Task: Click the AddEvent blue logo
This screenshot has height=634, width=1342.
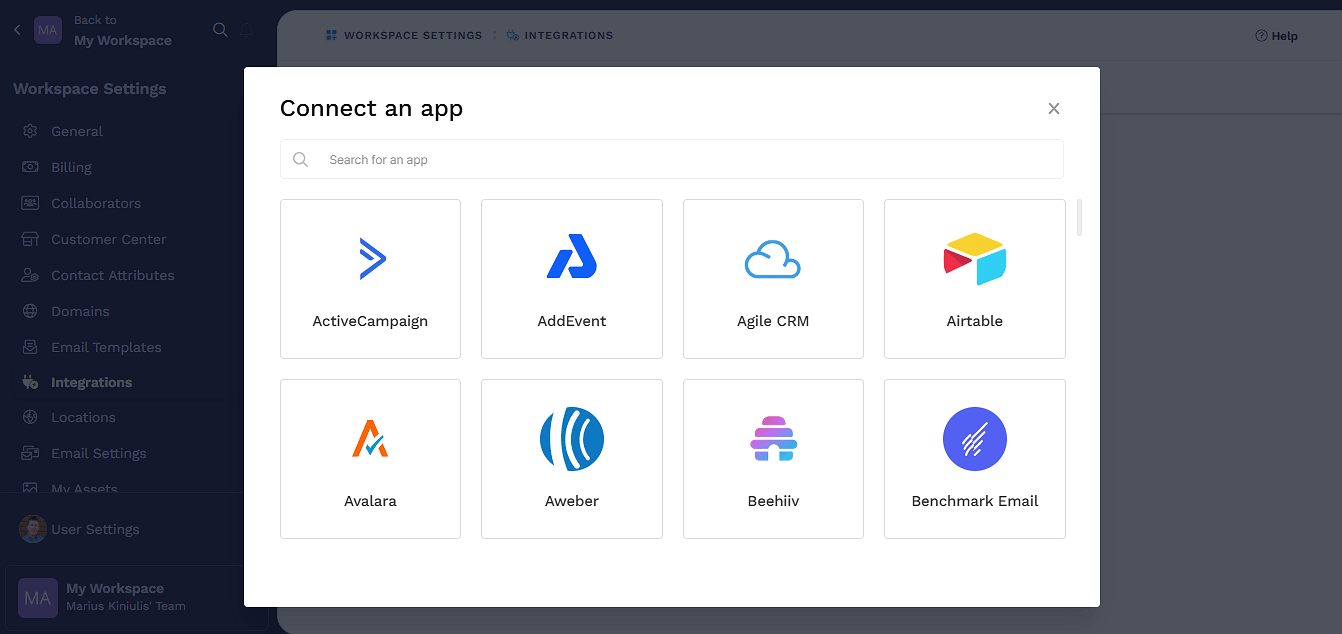Action: [x=572, y=256]
